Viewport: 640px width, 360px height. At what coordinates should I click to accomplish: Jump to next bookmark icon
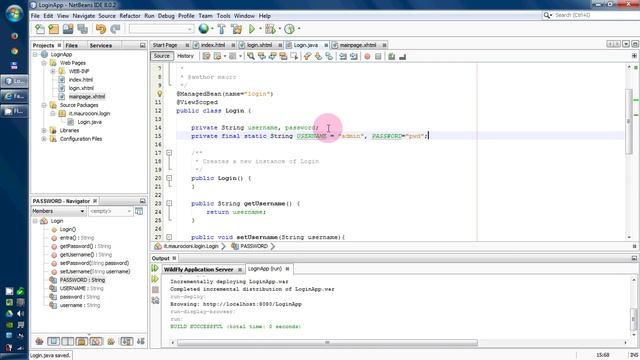[318, 56]
